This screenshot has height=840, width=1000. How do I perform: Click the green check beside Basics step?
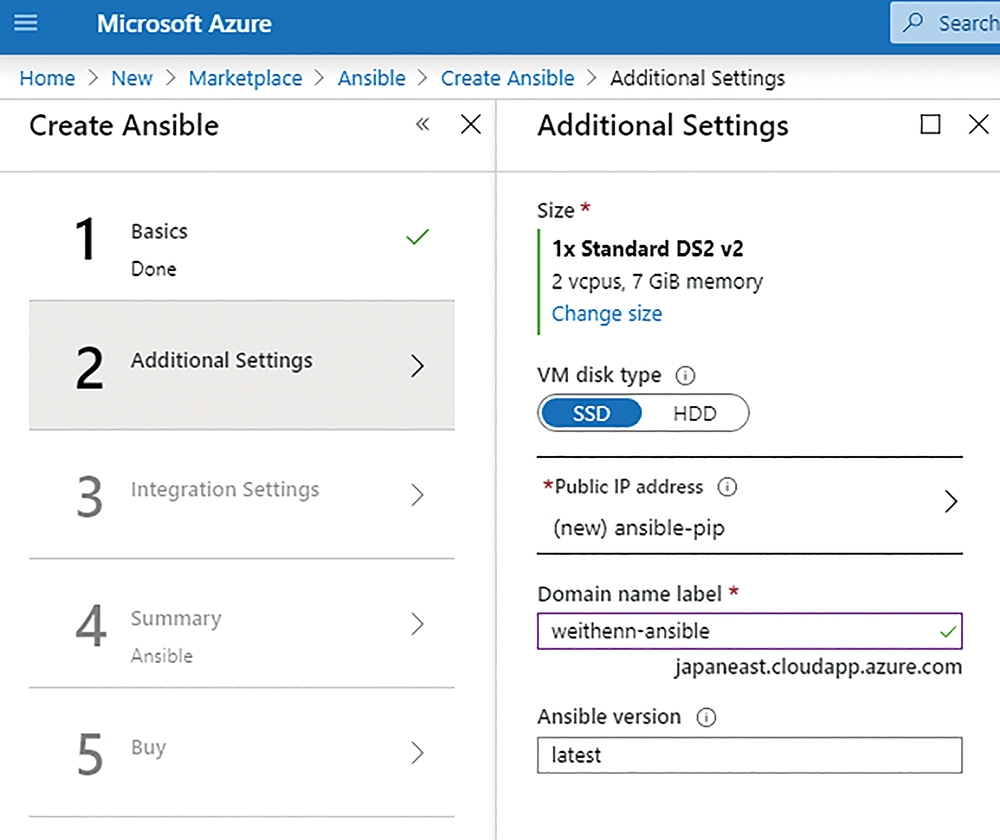click(417, 237)
